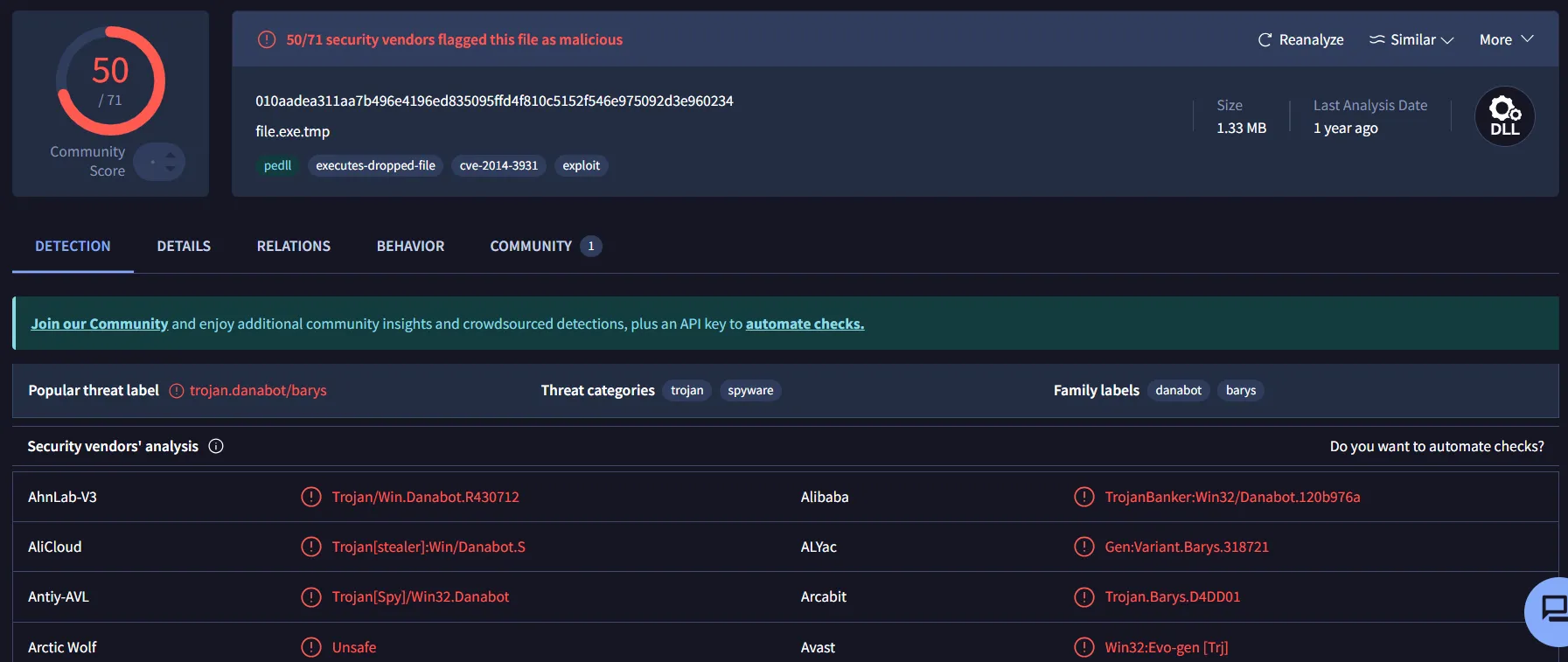Vote up the community score

tap(171, 156)
